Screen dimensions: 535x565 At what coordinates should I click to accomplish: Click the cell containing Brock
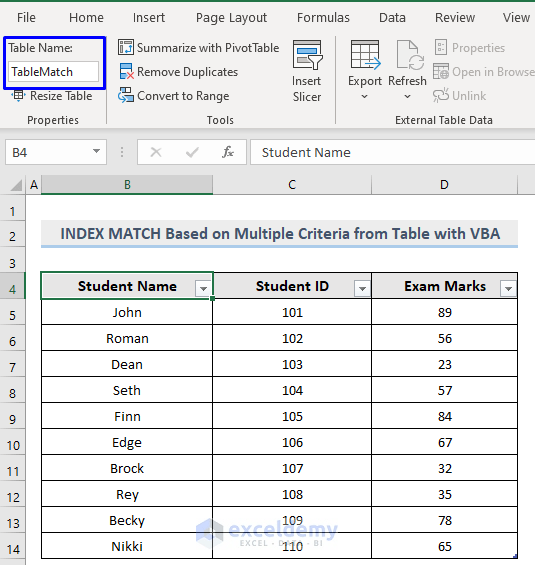tap(127, 468)
